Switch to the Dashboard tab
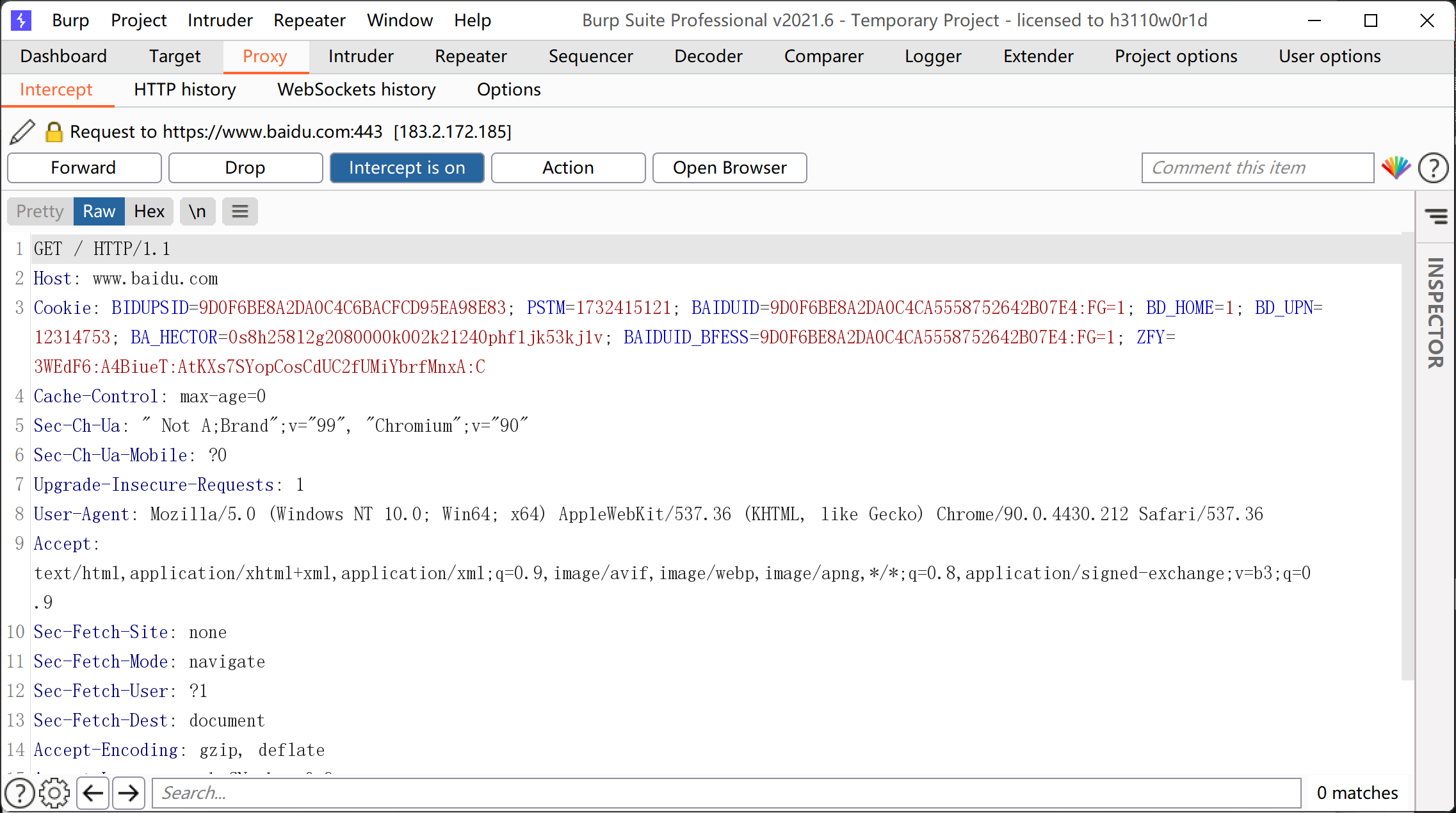 63,56
